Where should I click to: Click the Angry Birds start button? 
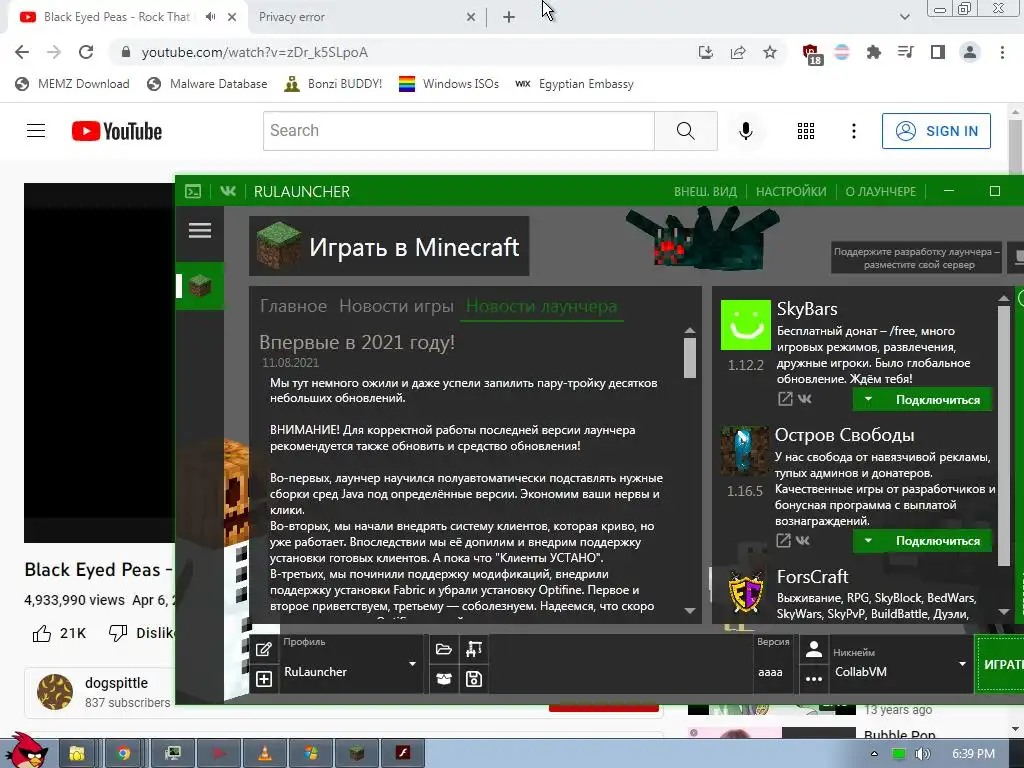click(x=27, y=750)
